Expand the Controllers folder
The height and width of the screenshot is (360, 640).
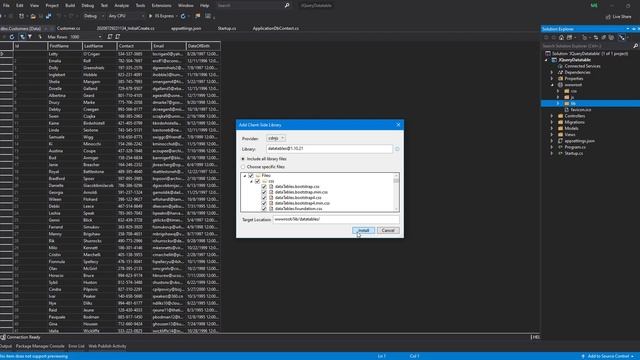pyautogui.click(x=552, y=116)
